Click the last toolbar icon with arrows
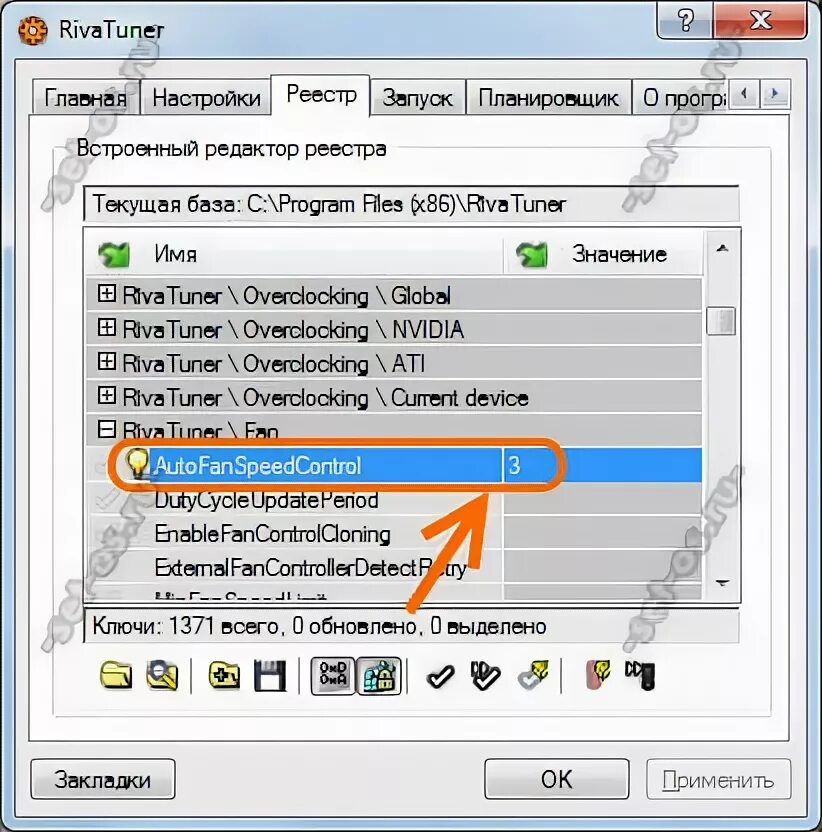 point(641,675)
